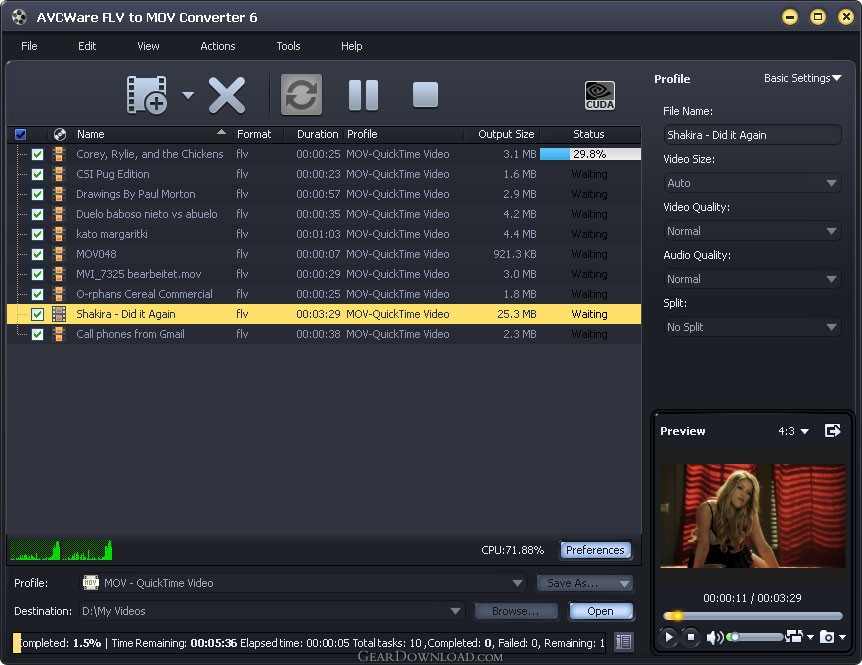Open the Split No Split dropdown
Screen dimensions: 862x665
click(752, 327)
